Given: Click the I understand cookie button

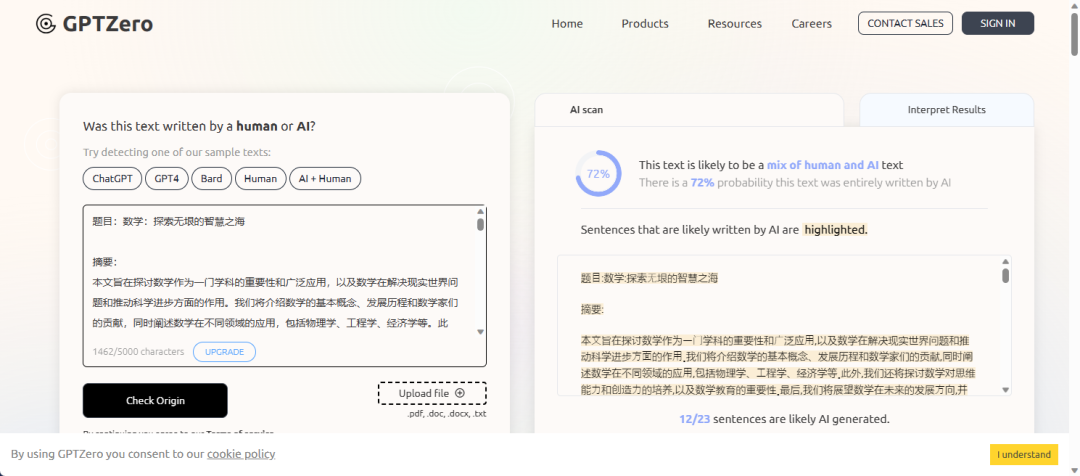Looking at the screenshot, I should [x=1024, y=455].
